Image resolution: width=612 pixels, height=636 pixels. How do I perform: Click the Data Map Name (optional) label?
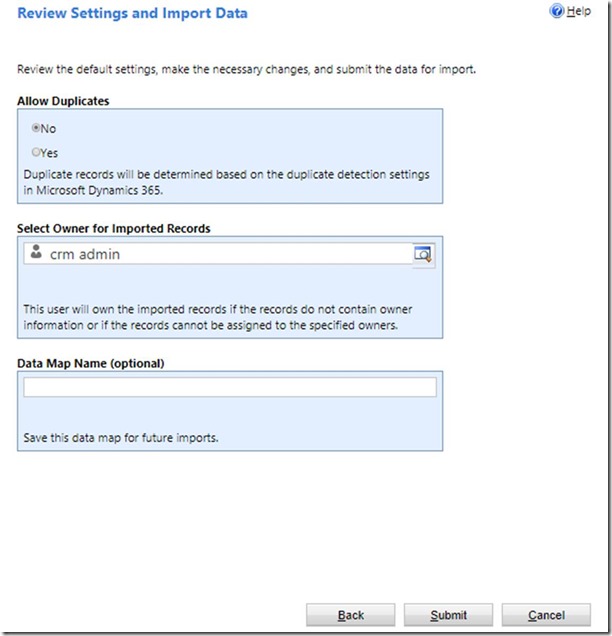click(91, 362)
